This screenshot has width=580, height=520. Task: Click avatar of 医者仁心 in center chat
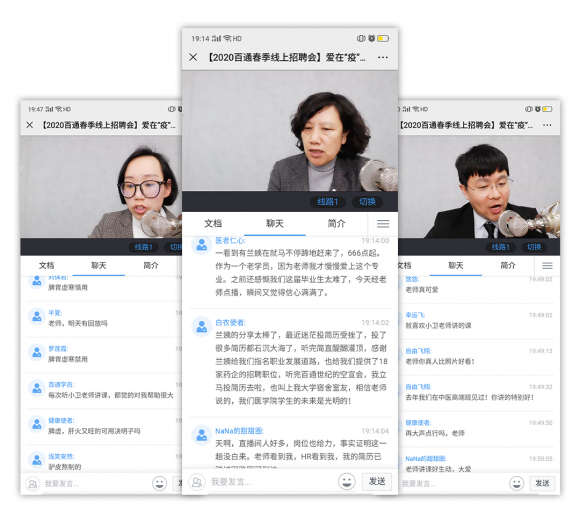(202, 245)
